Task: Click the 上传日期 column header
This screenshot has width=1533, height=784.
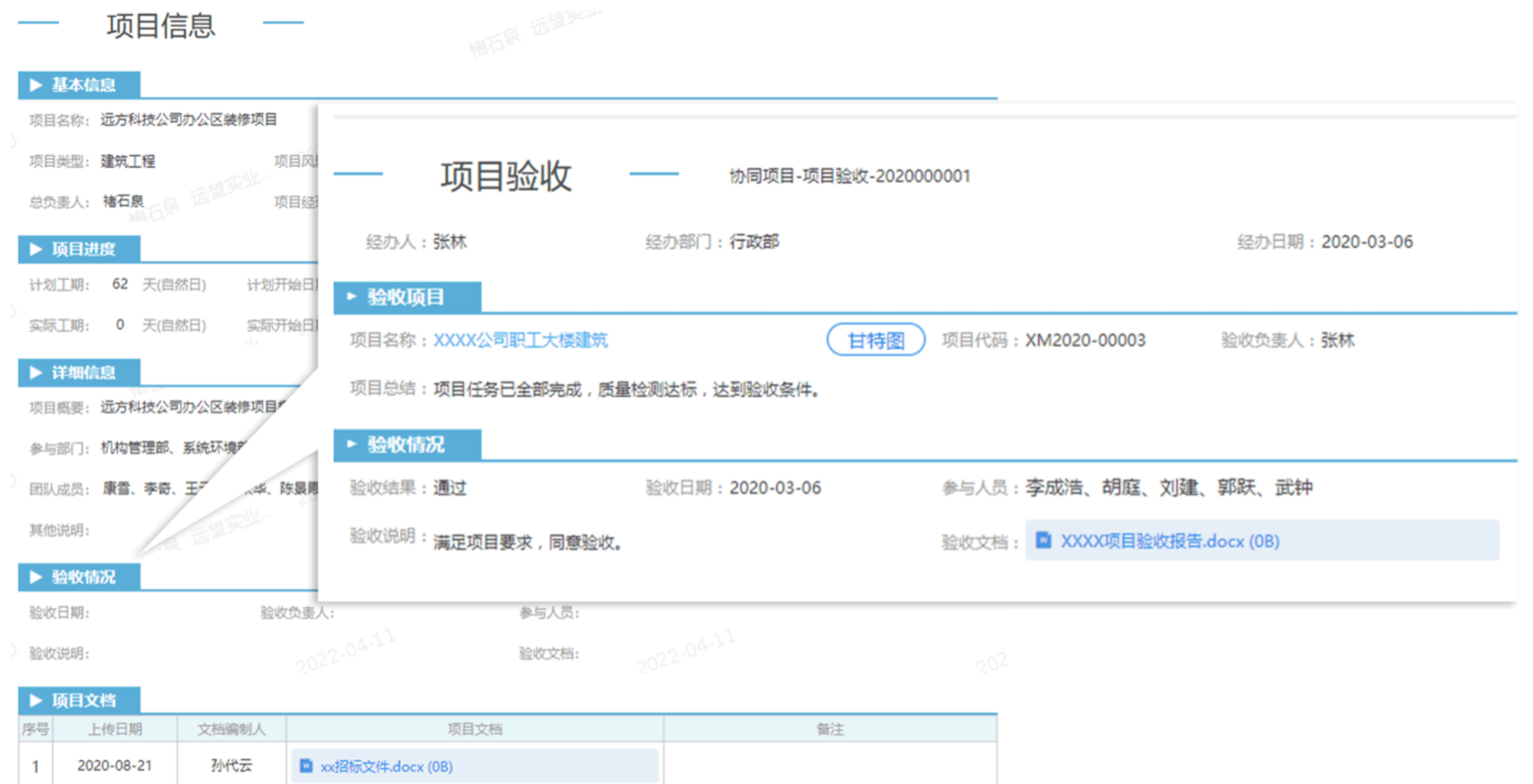Action: 115,729
